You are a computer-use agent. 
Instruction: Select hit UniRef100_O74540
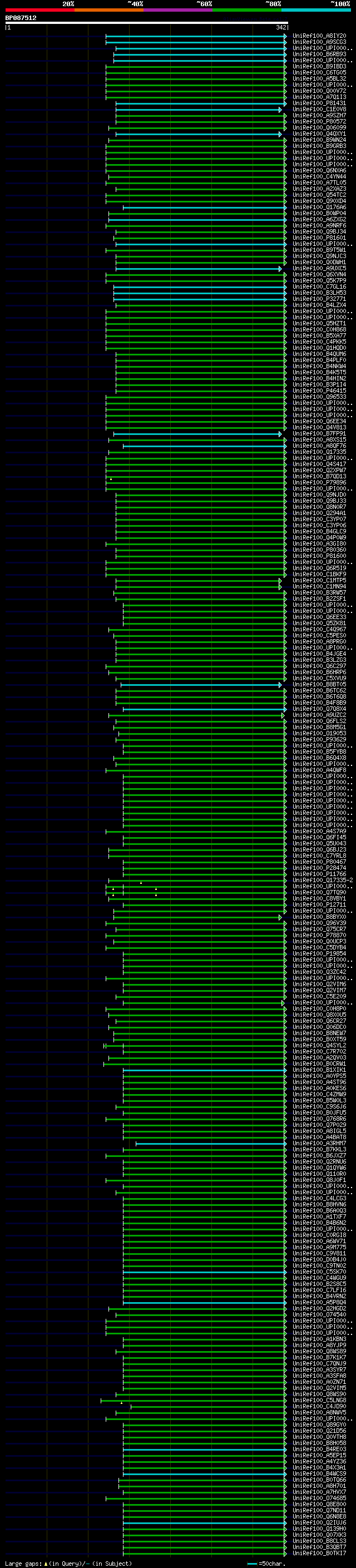319,1314
